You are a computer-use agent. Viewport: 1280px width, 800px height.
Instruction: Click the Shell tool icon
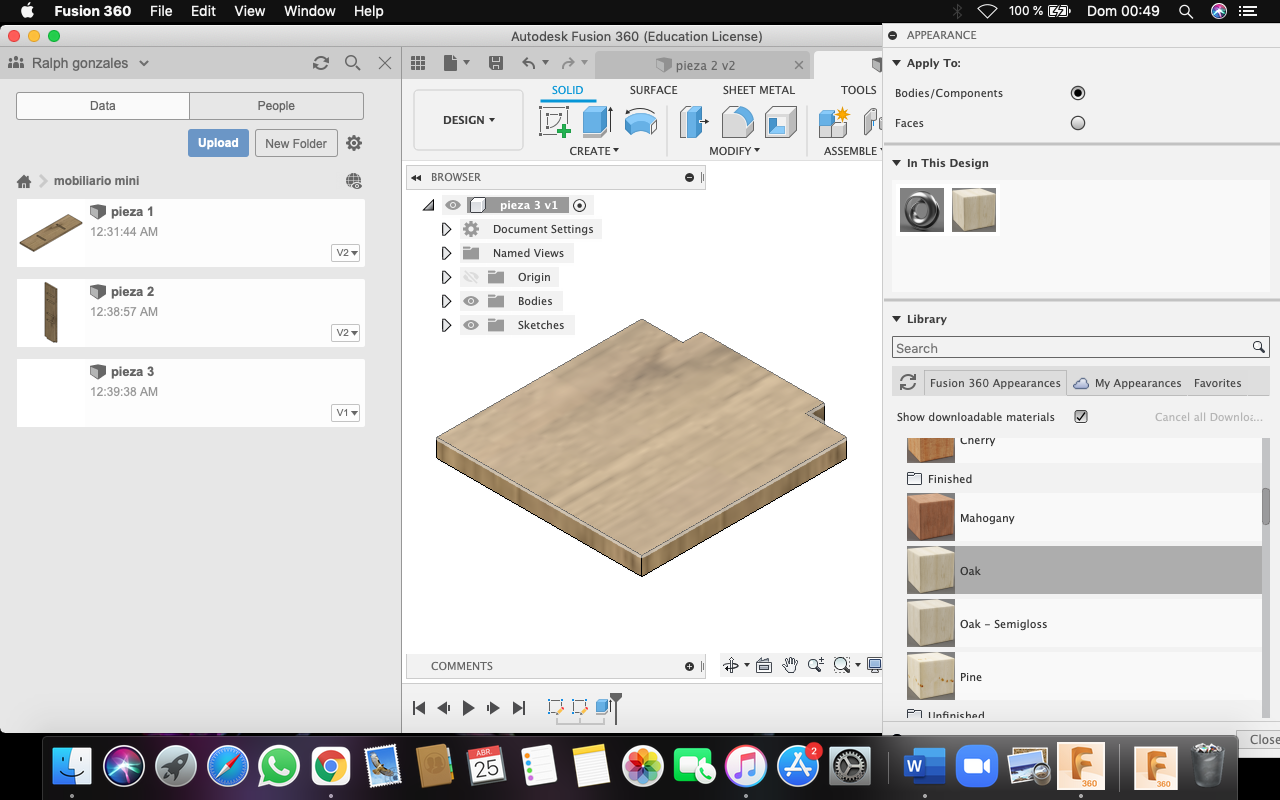780,122
